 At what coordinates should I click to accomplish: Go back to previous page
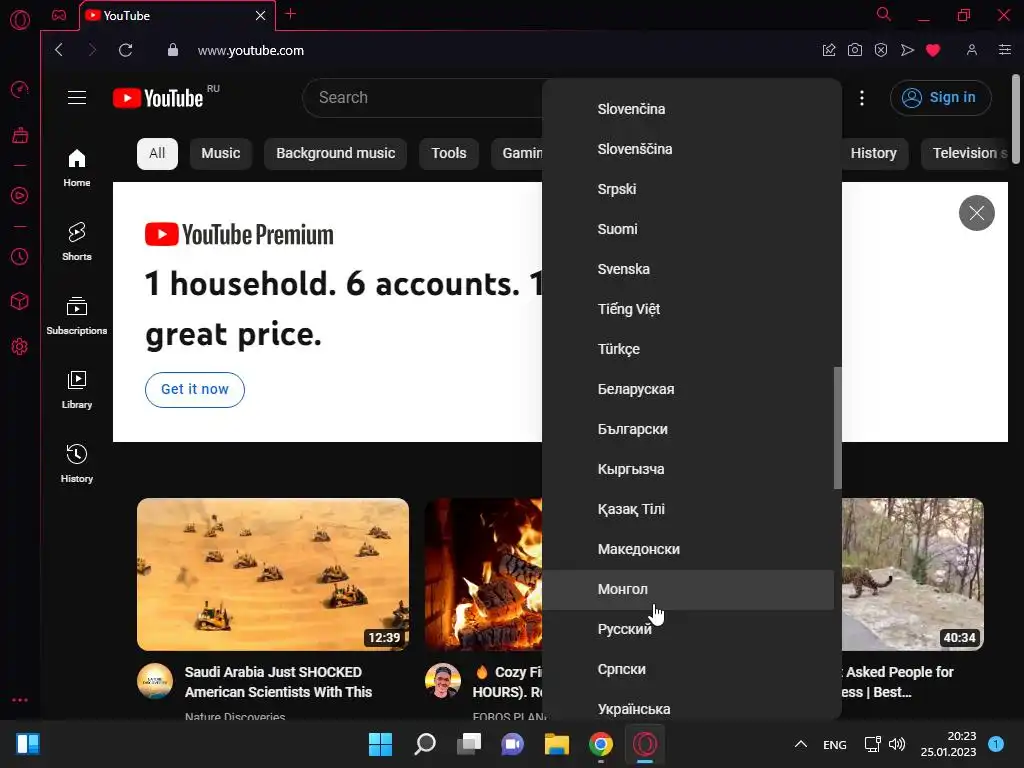coord(59,50)
